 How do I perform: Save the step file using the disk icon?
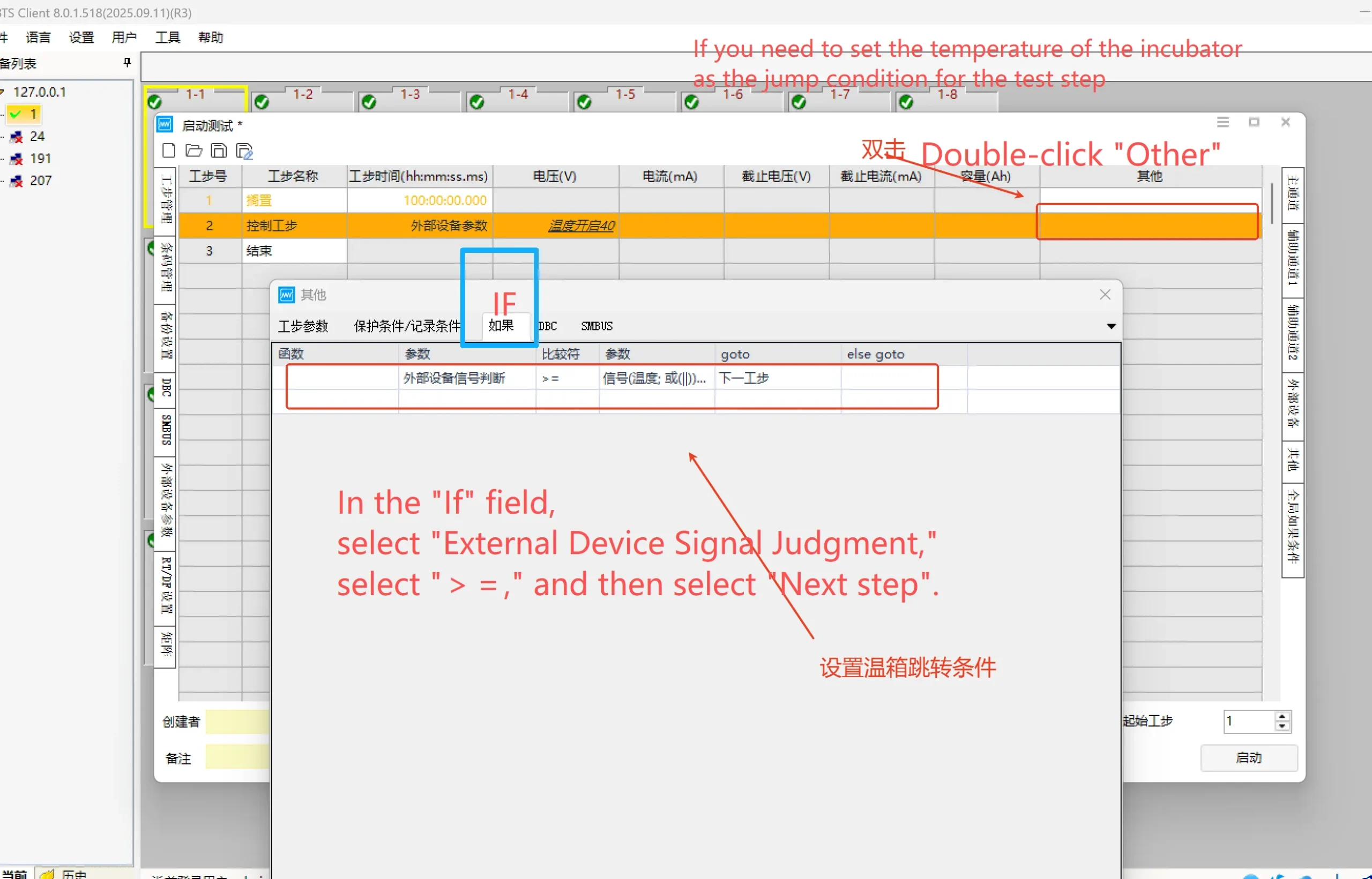coord(219,151)
